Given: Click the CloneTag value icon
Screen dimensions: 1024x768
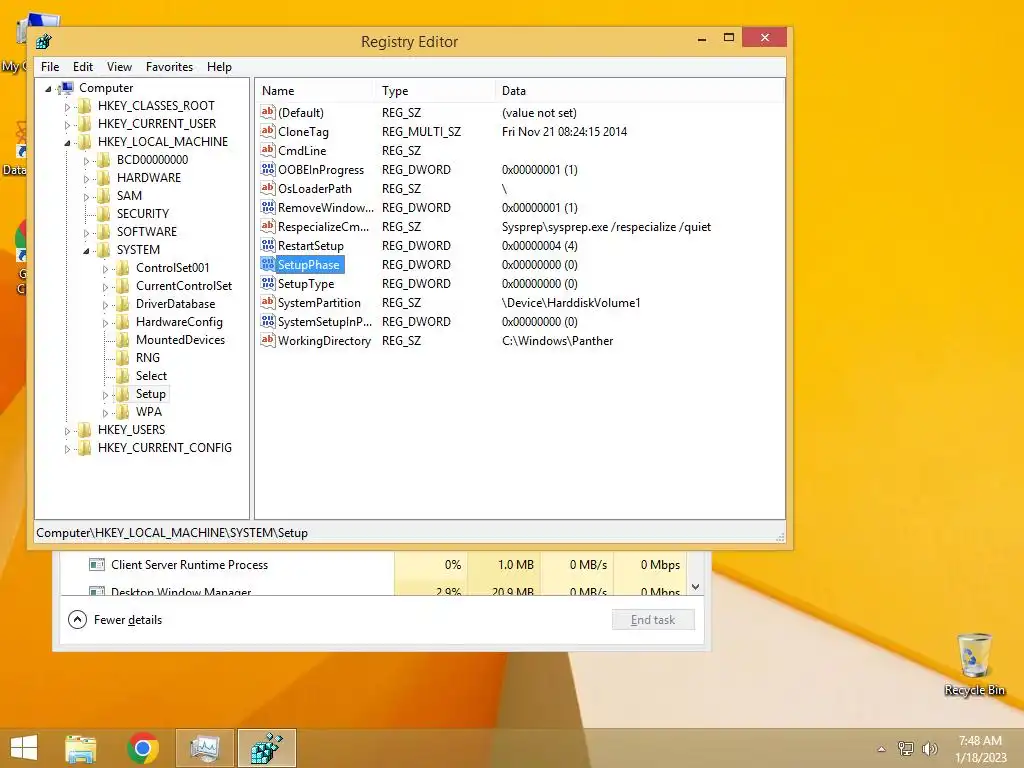Looking at the screenshot, I should point(268,131).
